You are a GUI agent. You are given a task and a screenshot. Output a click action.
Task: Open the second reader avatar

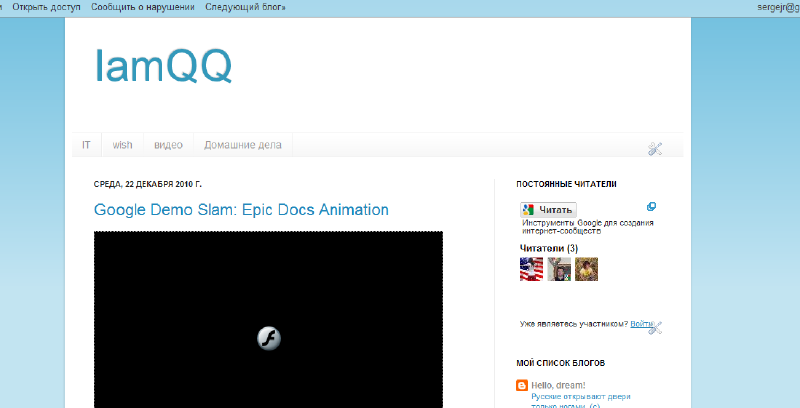tap(559, 268)
